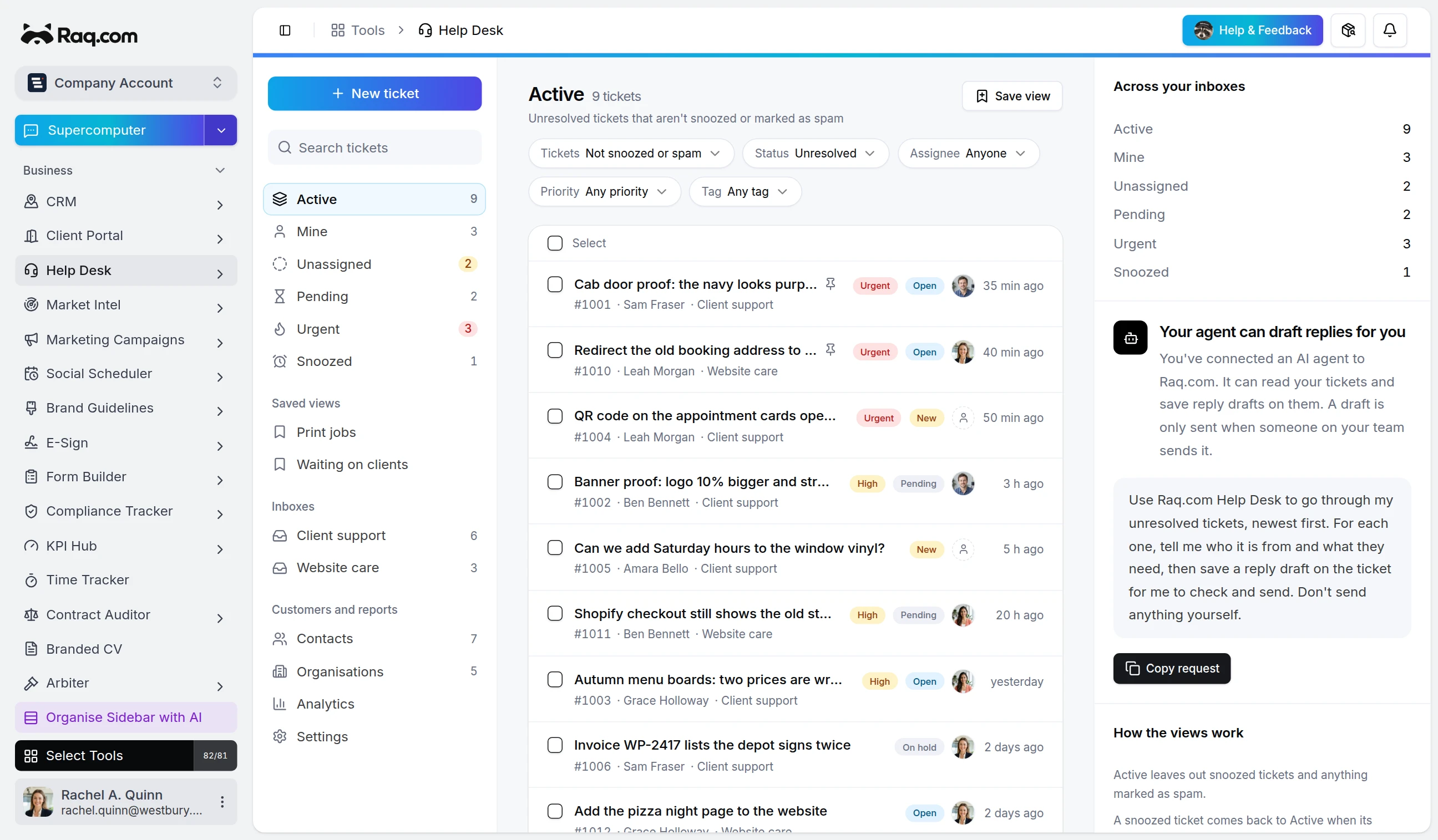Select the Unassigned tickets view
The width and height of the screenshot is (1438, 840).
click(374, 264)
